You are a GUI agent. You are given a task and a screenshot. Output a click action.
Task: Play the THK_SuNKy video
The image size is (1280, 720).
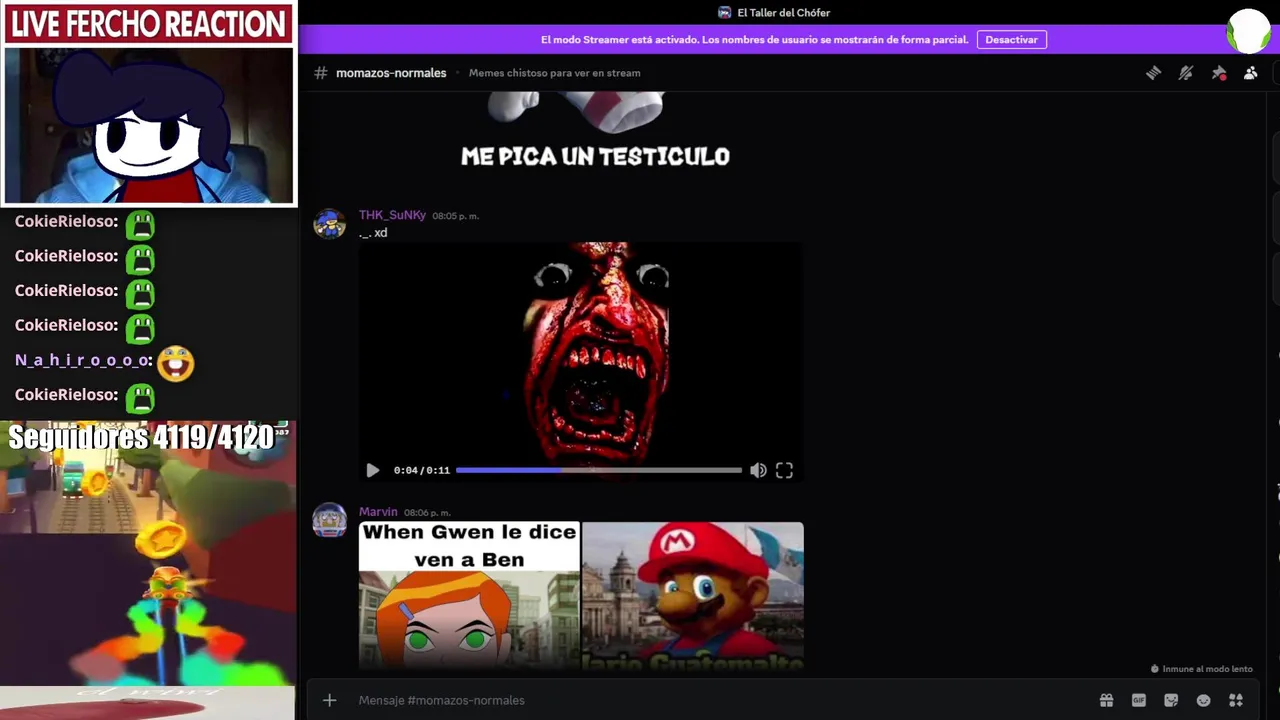click(373, 470)
